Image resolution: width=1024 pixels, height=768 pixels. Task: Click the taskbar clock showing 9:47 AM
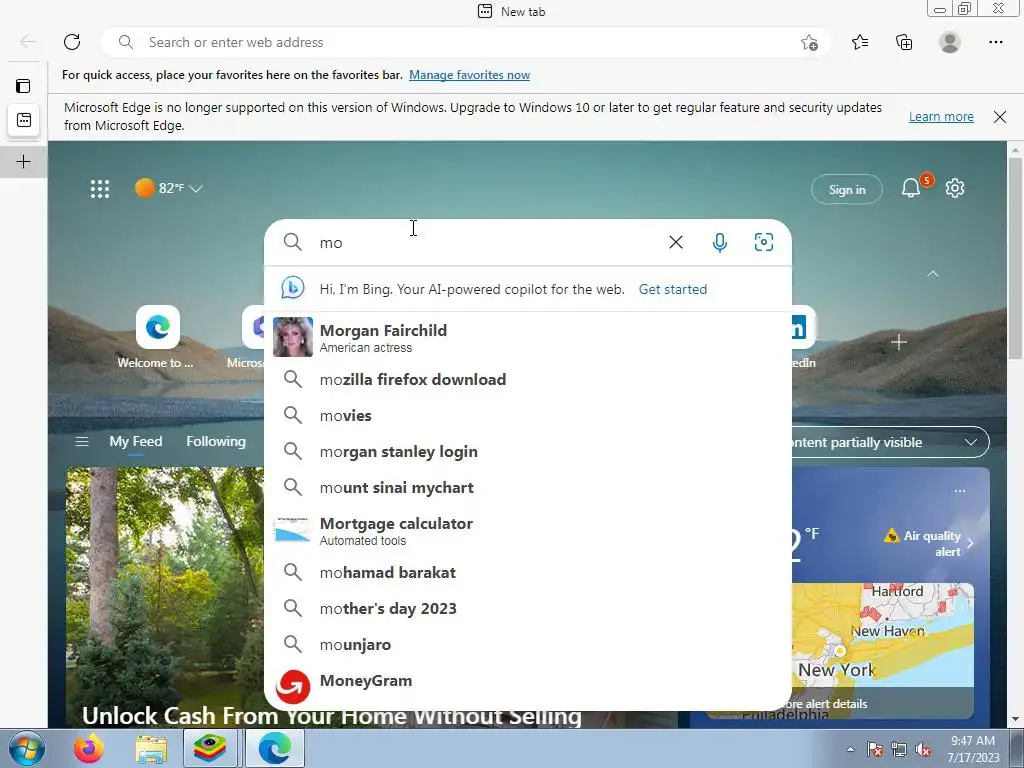click(973, 749)
